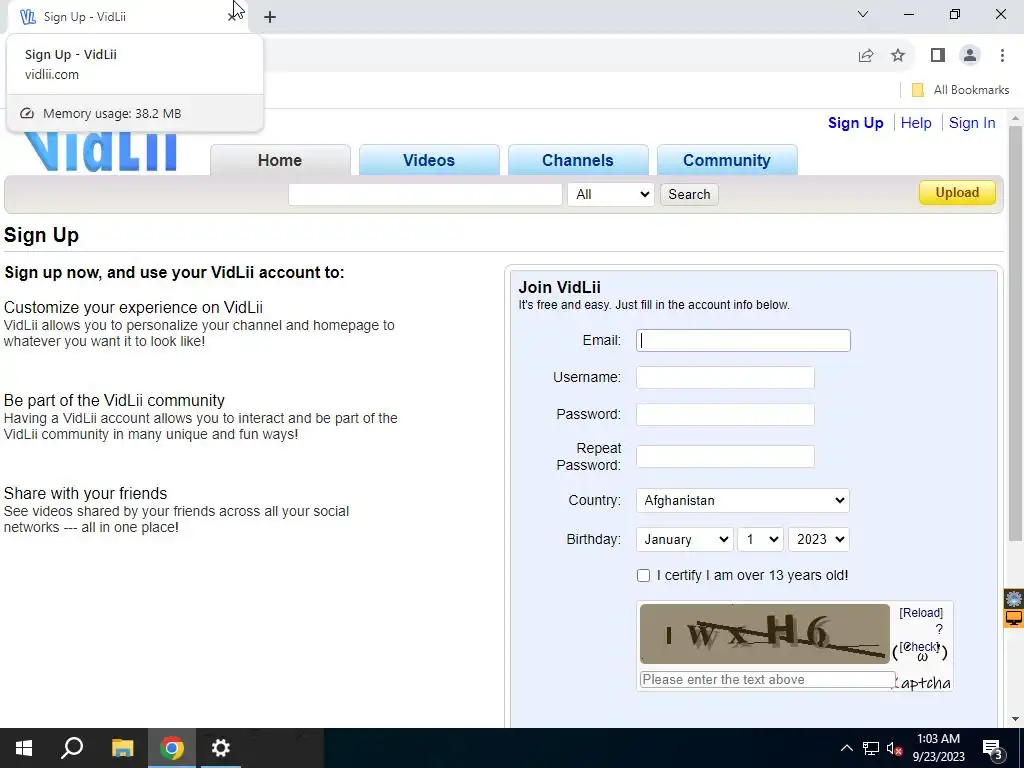The height and width of the screenshot is (768, 1024).
Task: Select the Sign Up - VidLii browser tab
Action: [127, 17]
